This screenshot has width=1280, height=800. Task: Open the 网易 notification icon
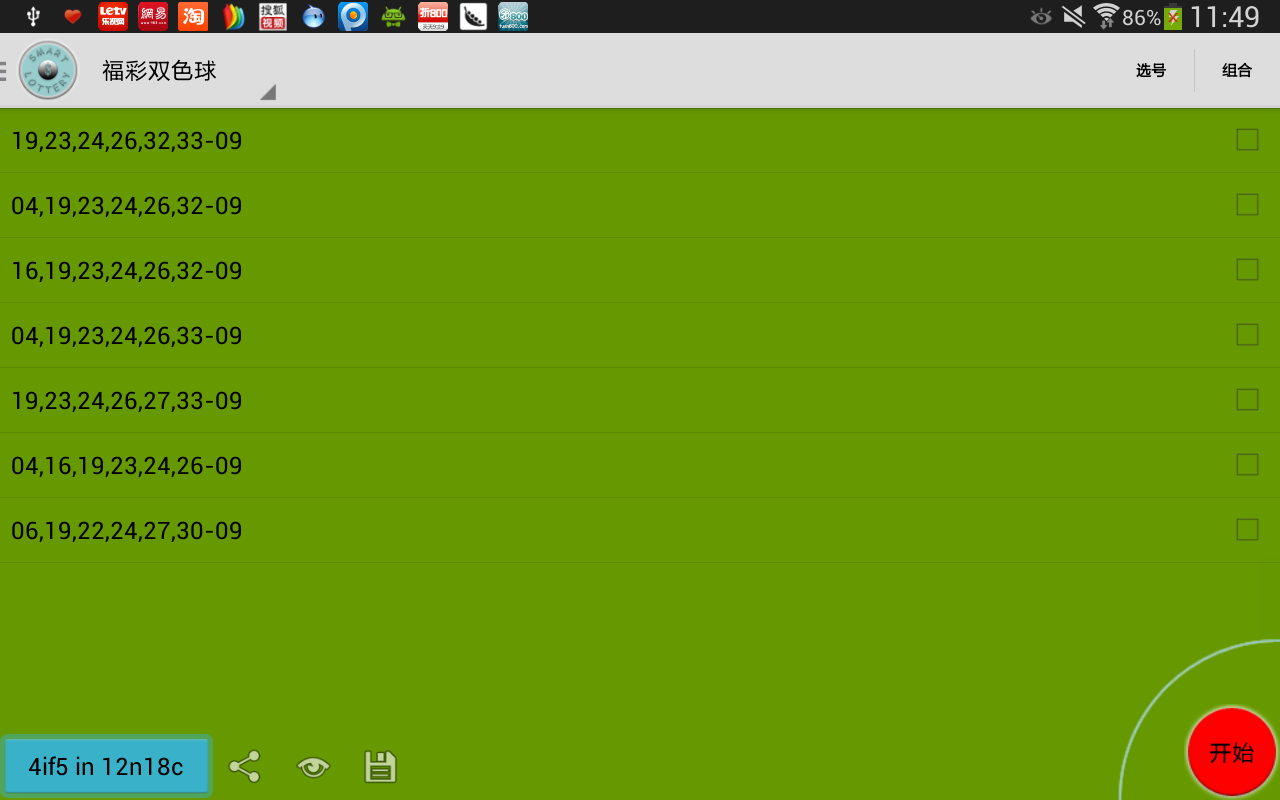[x=153, y=16]
